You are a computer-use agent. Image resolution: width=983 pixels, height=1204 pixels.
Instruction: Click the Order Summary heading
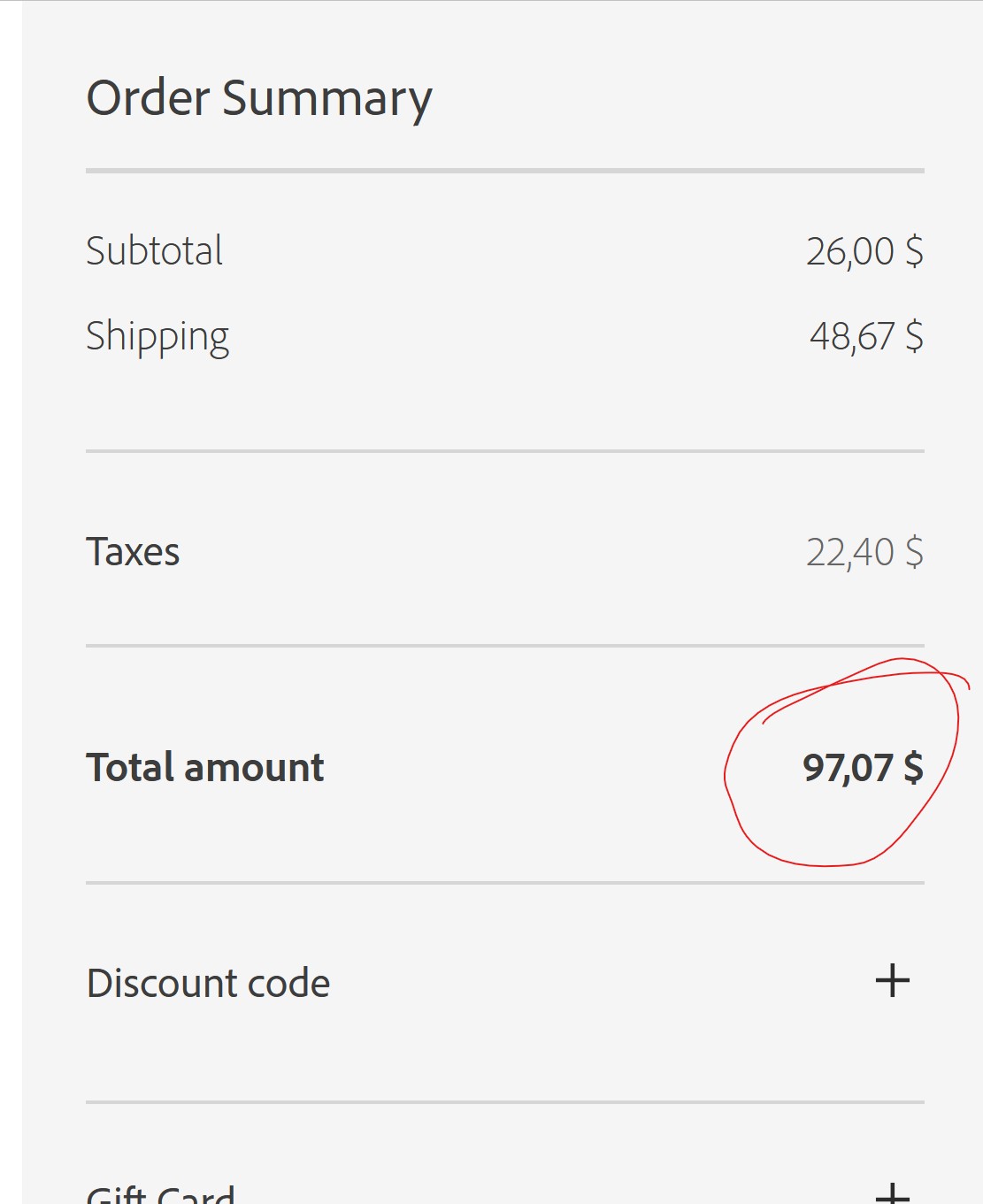pyautogui.click(x=258, y=98)
